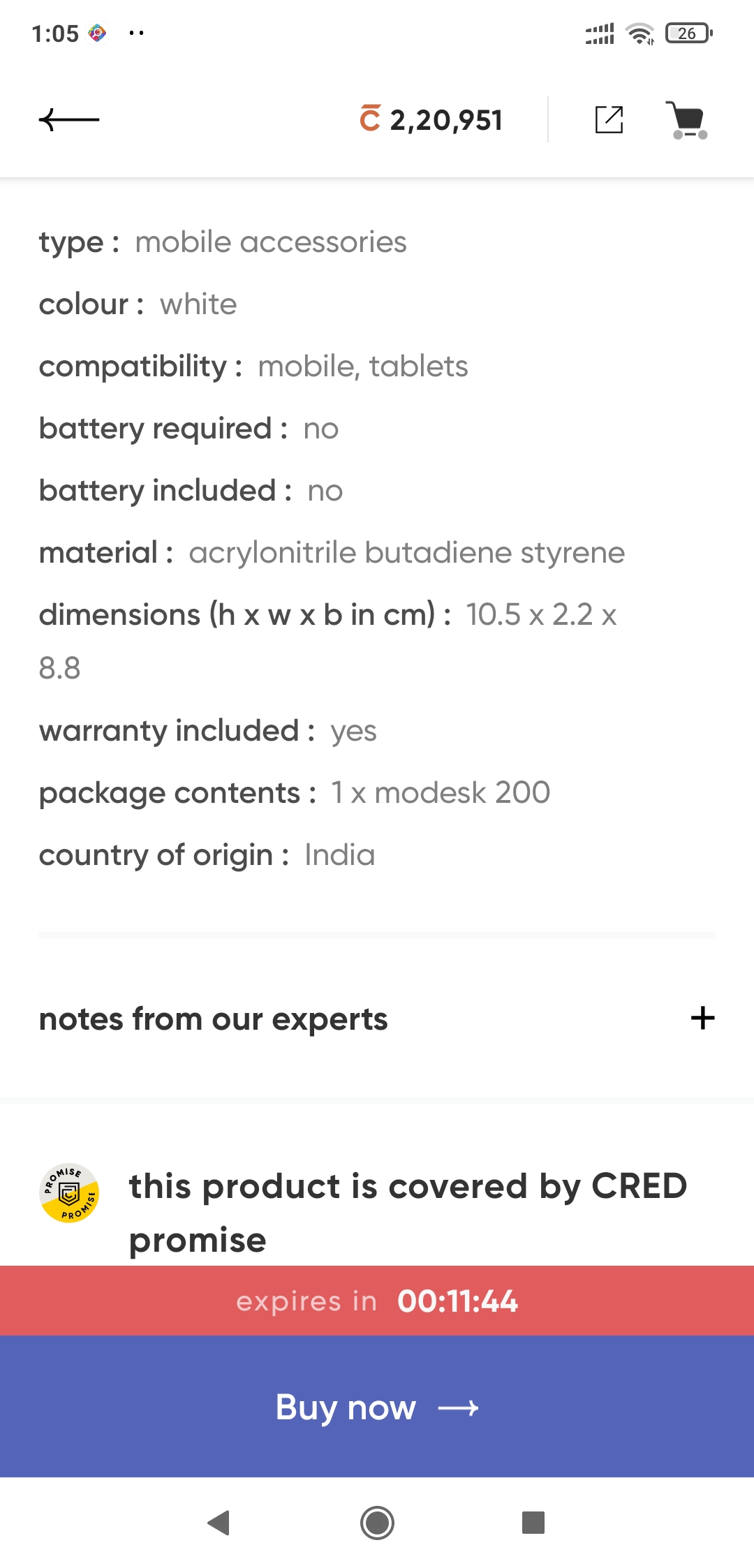Open the CRED promise coverage text
Screen dimensions: 754x1568
[x=408, y=1213]
